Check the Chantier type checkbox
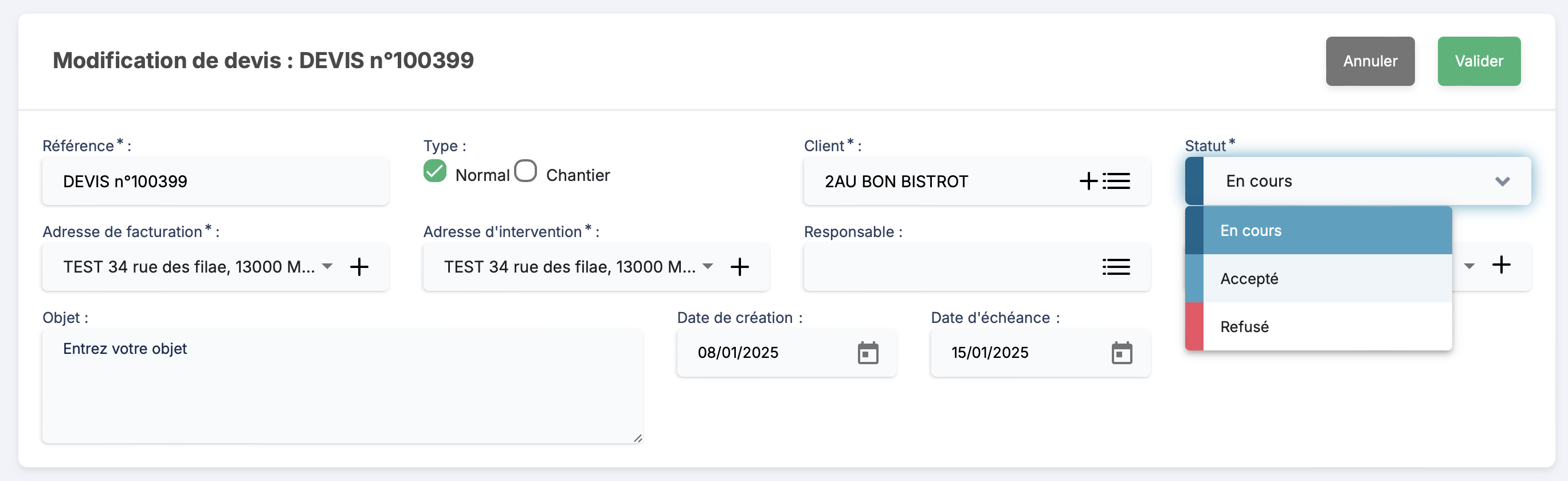 526,171
